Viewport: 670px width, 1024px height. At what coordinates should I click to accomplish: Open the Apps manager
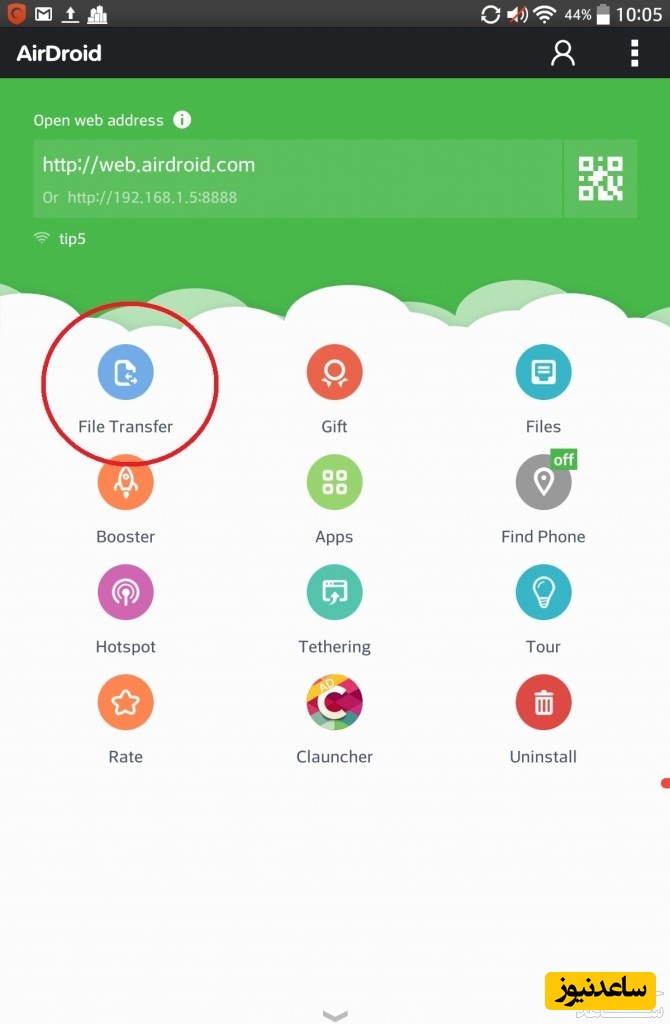(334, 482)
